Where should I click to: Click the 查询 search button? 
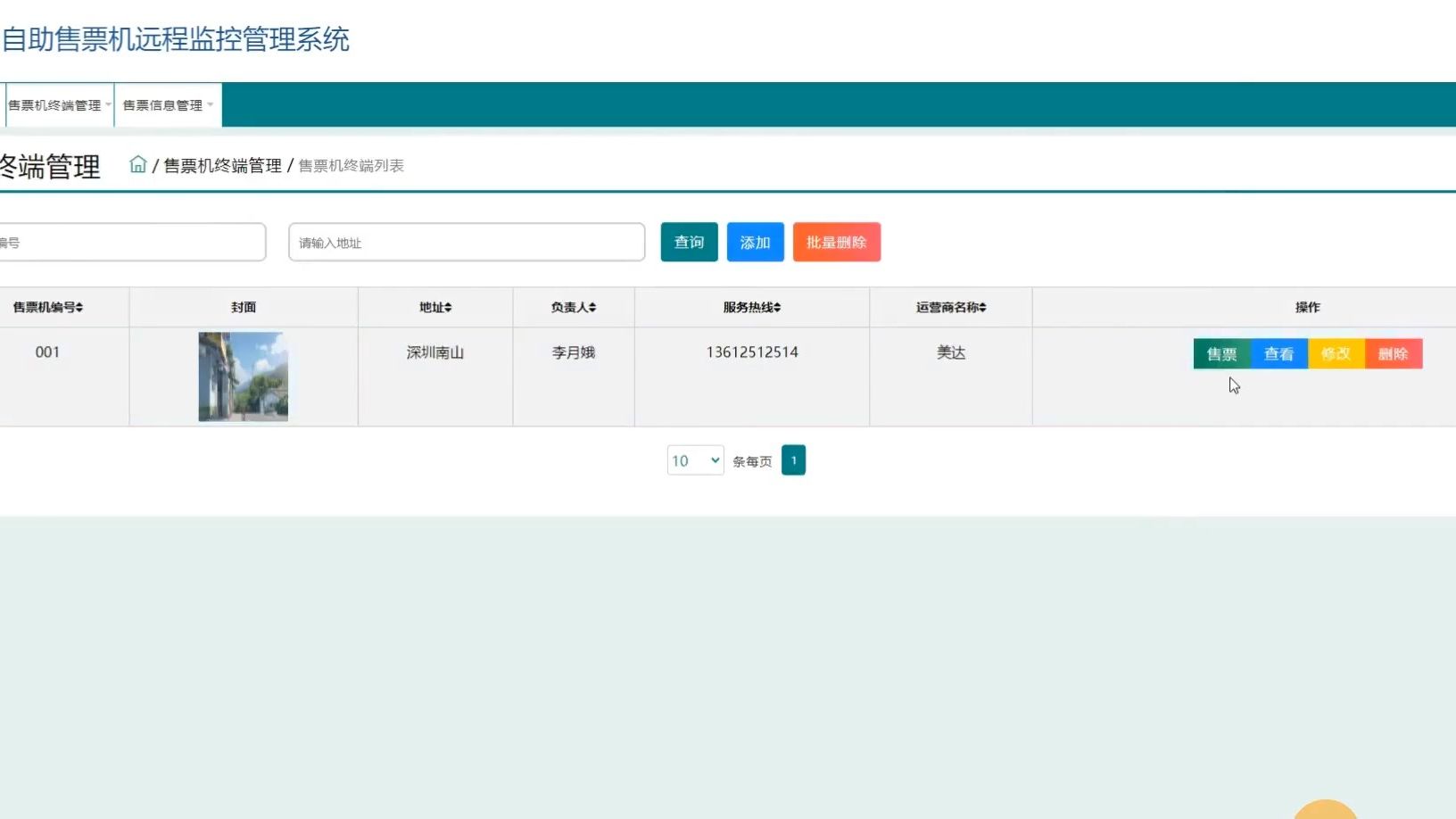coord(689,242)
